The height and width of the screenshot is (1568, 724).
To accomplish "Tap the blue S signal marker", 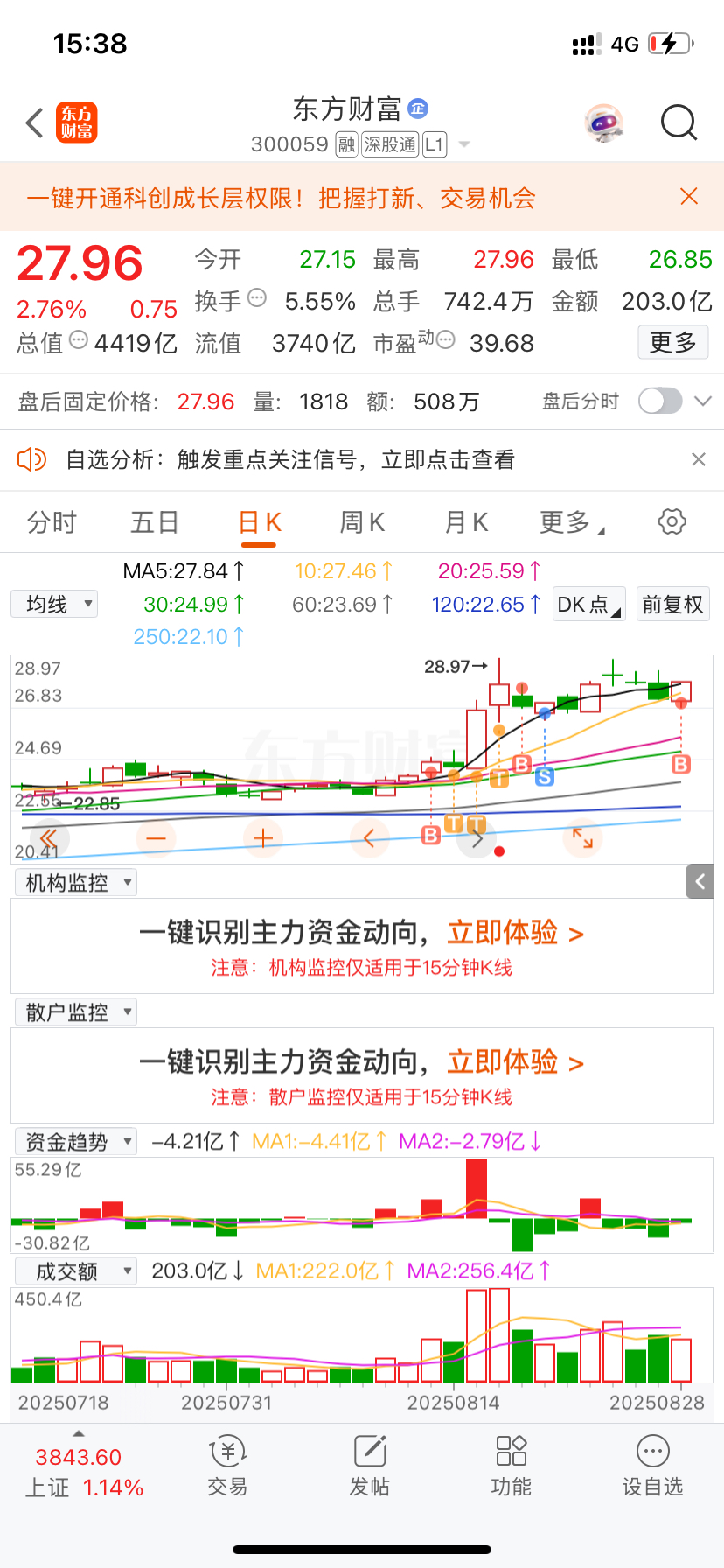I will point(545,775).
